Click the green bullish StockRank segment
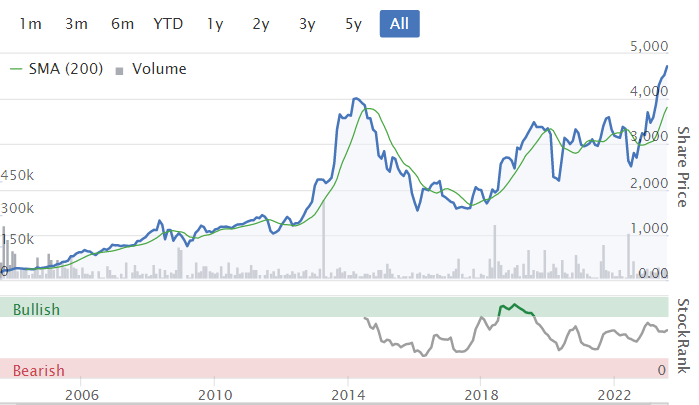Image resolution: width=699 pixels, height=405 pixels. pyautogui.click(x=516, y=310)
